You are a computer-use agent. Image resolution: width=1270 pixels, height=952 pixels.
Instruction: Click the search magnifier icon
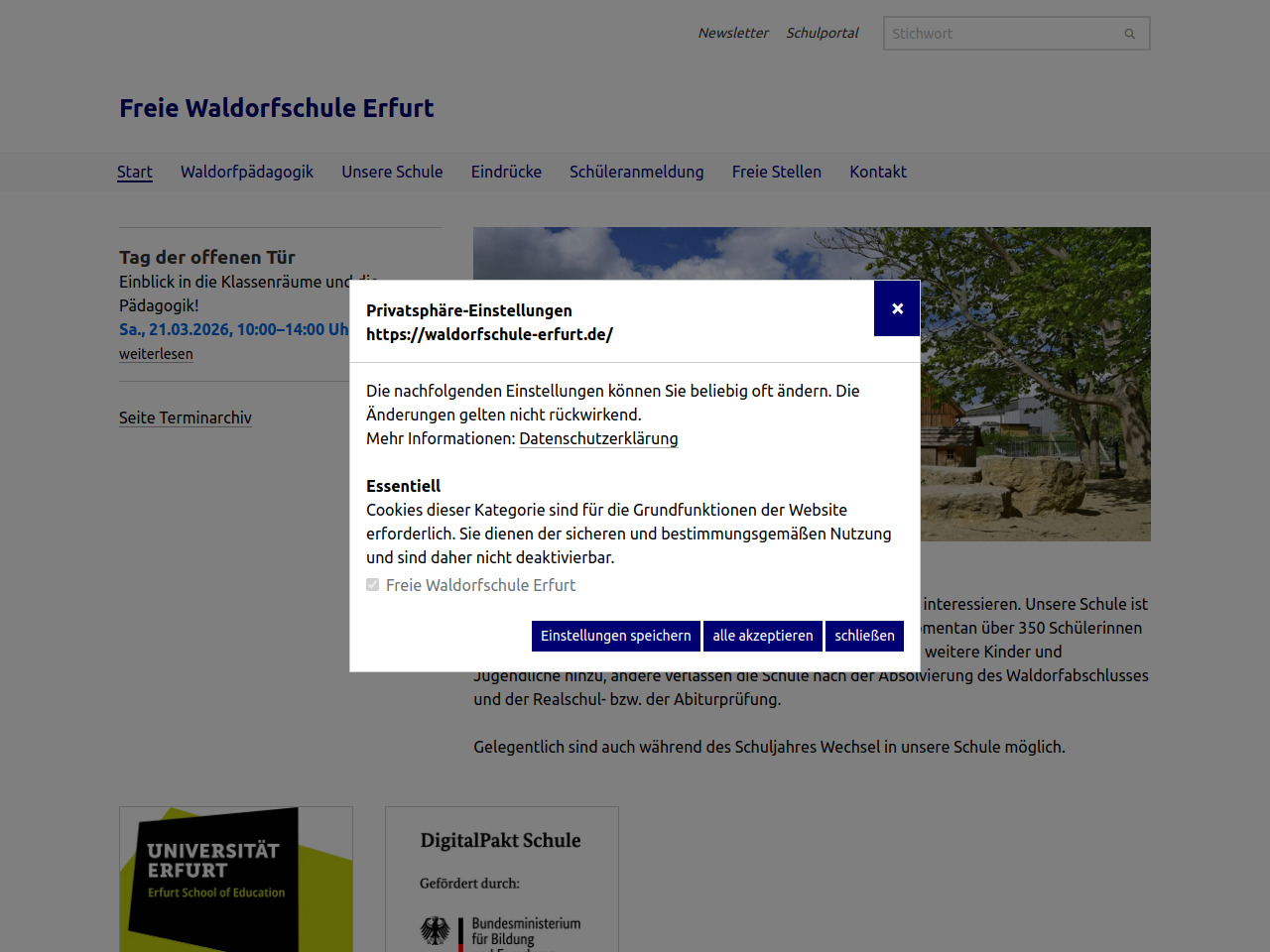pyautogui.click(x=1129, y=34)
